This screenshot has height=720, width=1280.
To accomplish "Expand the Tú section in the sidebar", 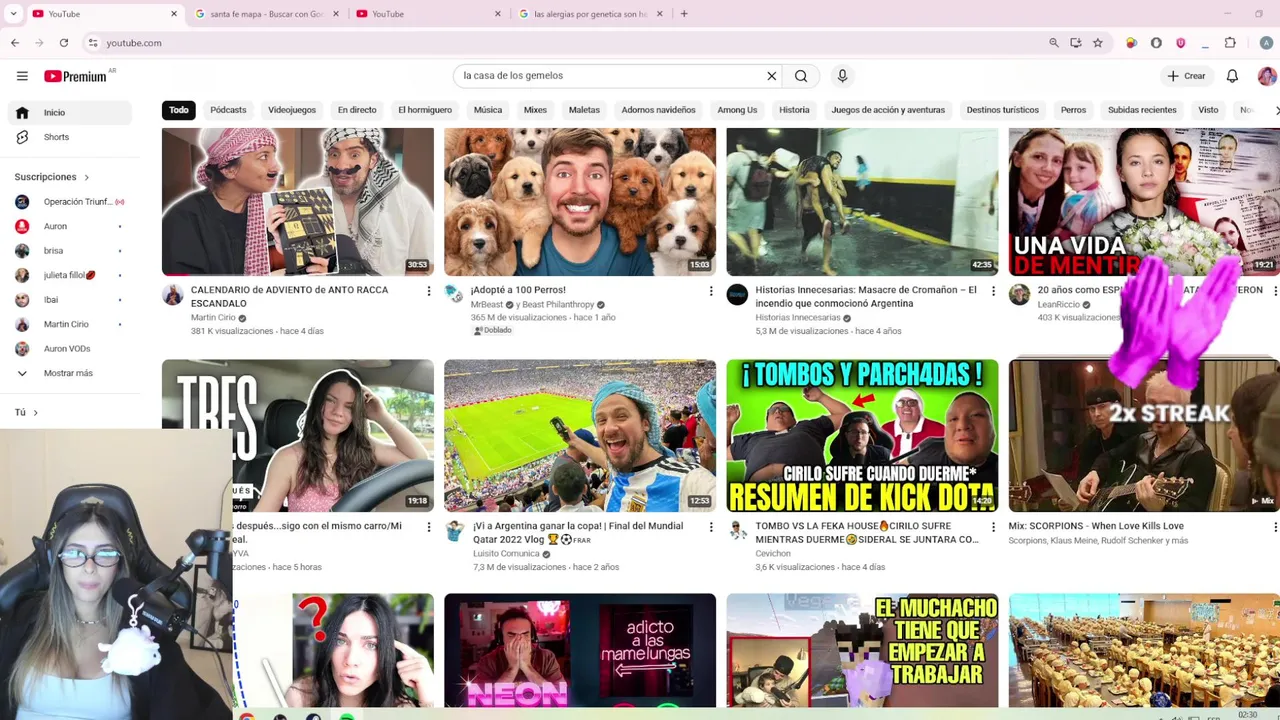I will pos(26,412).
